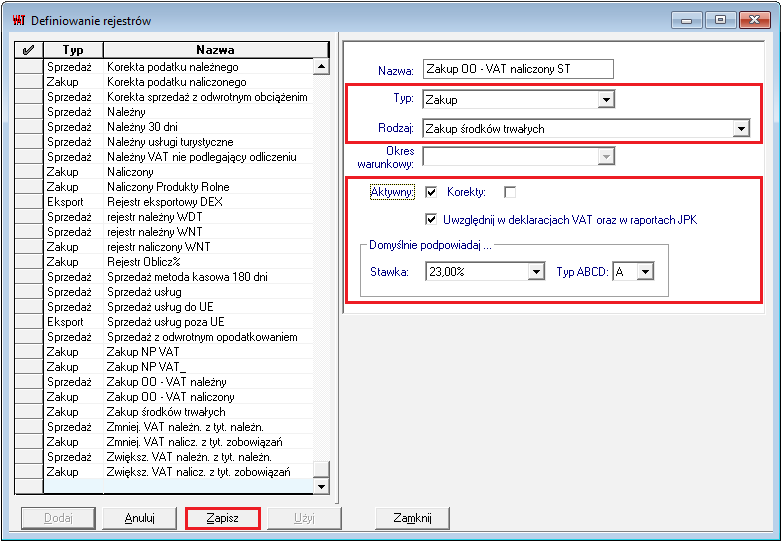Click the Nazwa input field

click(x=518, y=69)
